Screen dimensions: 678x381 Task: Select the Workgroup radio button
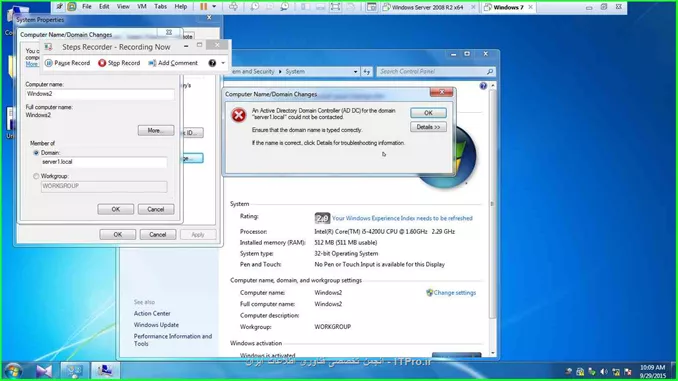tap(36, 176)
